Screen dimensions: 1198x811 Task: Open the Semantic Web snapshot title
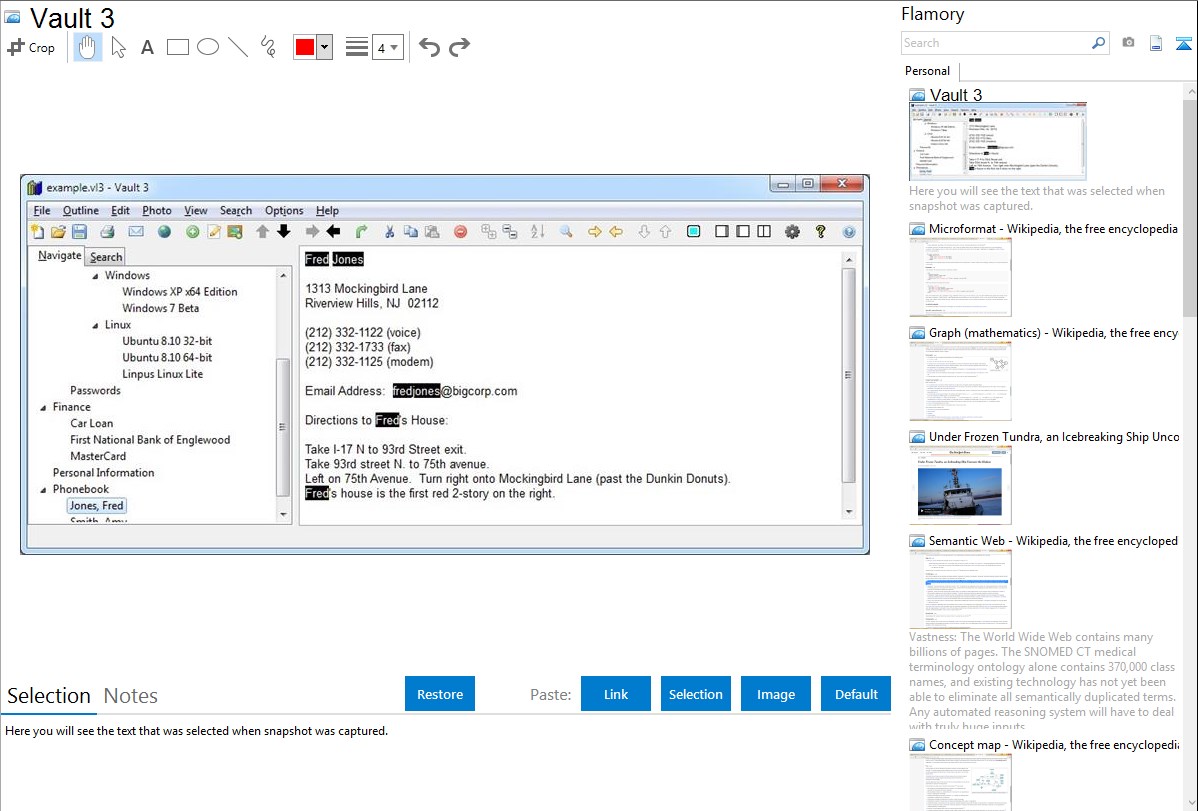1053,541
